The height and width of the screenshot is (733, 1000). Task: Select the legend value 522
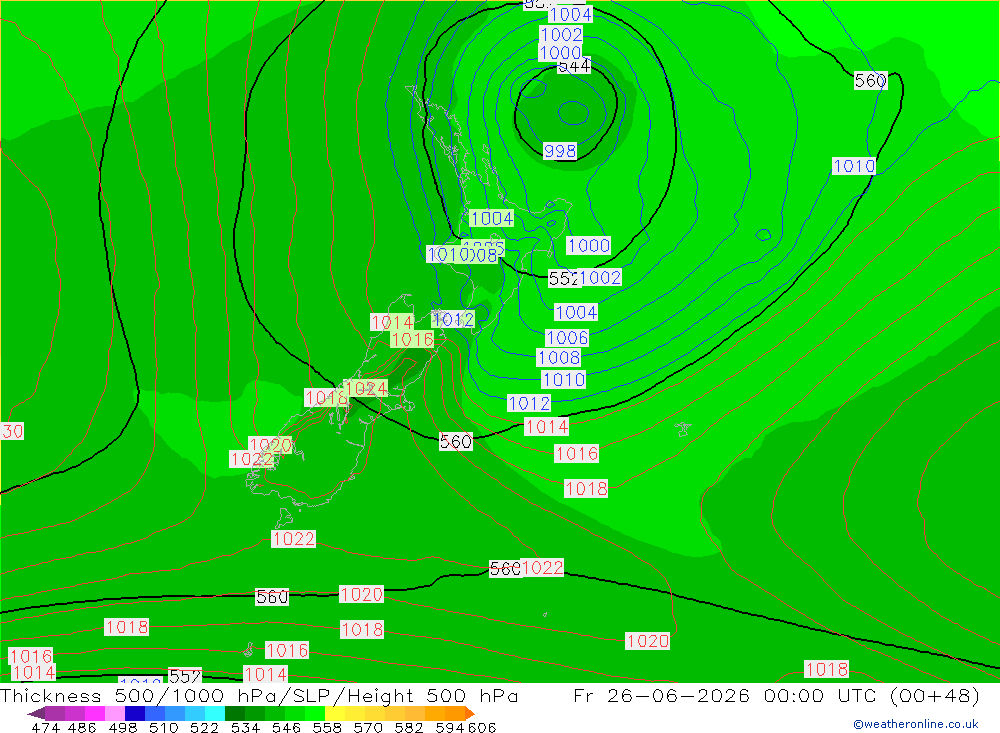tap(205, 727)
